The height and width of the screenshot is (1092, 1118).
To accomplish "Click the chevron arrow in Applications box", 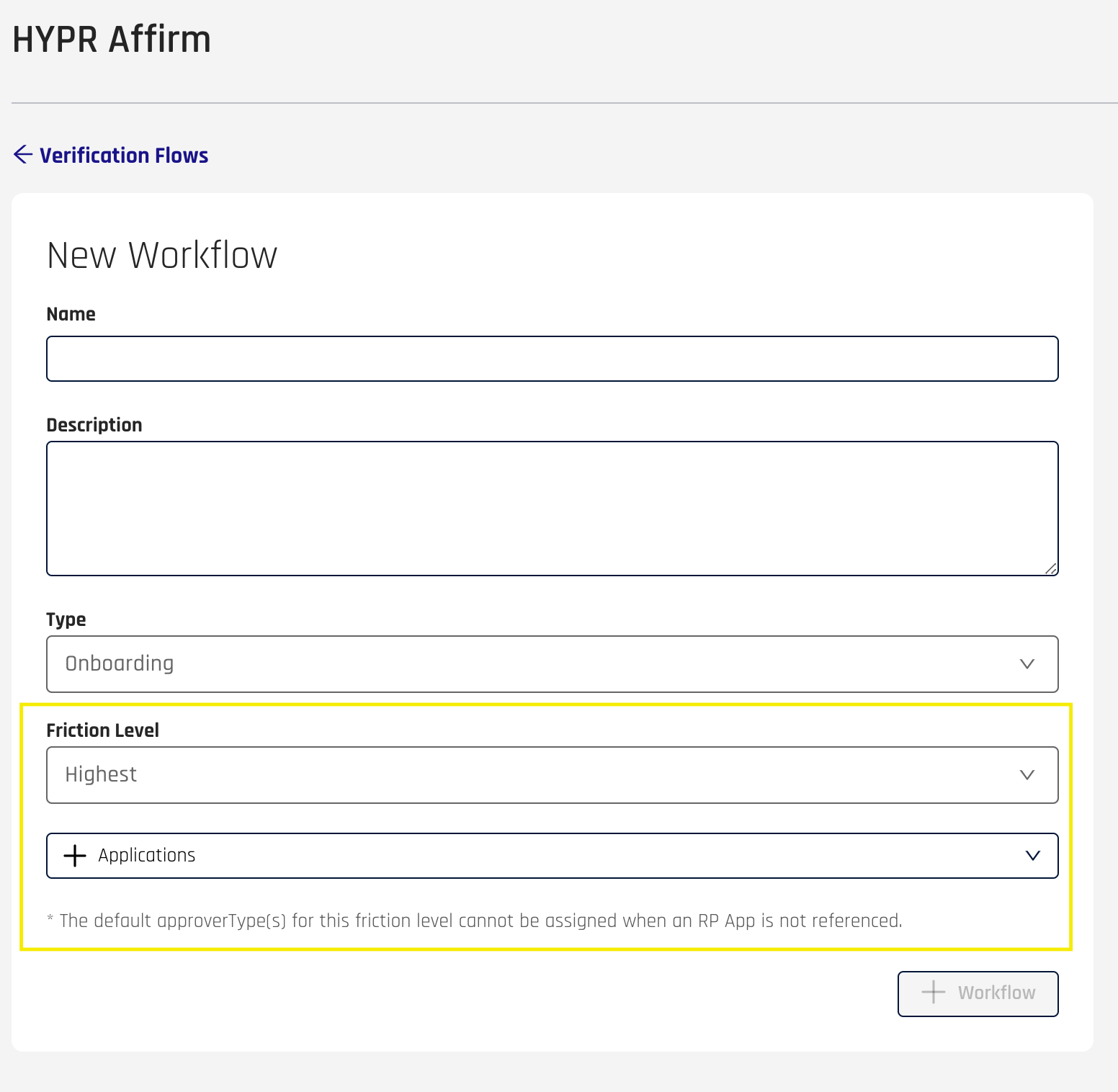I will coord(1033,856).
